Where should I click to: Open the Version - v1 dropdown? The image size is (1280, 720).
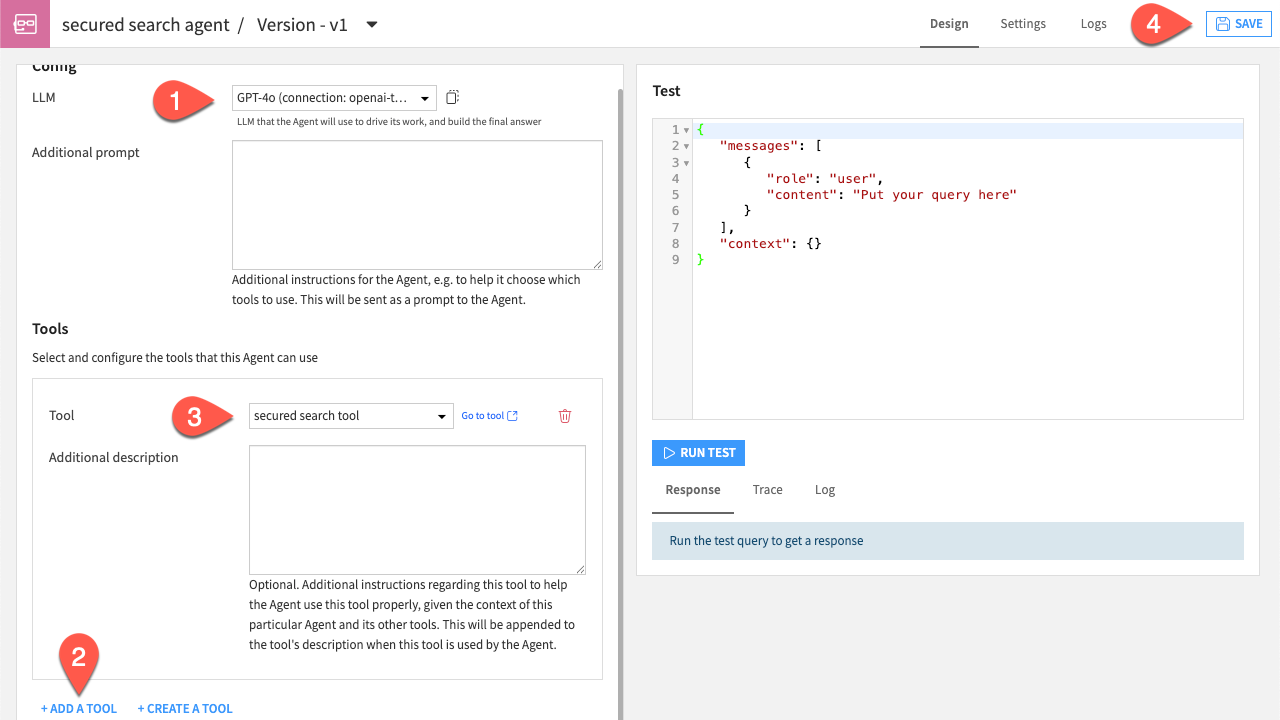point(371,24)
